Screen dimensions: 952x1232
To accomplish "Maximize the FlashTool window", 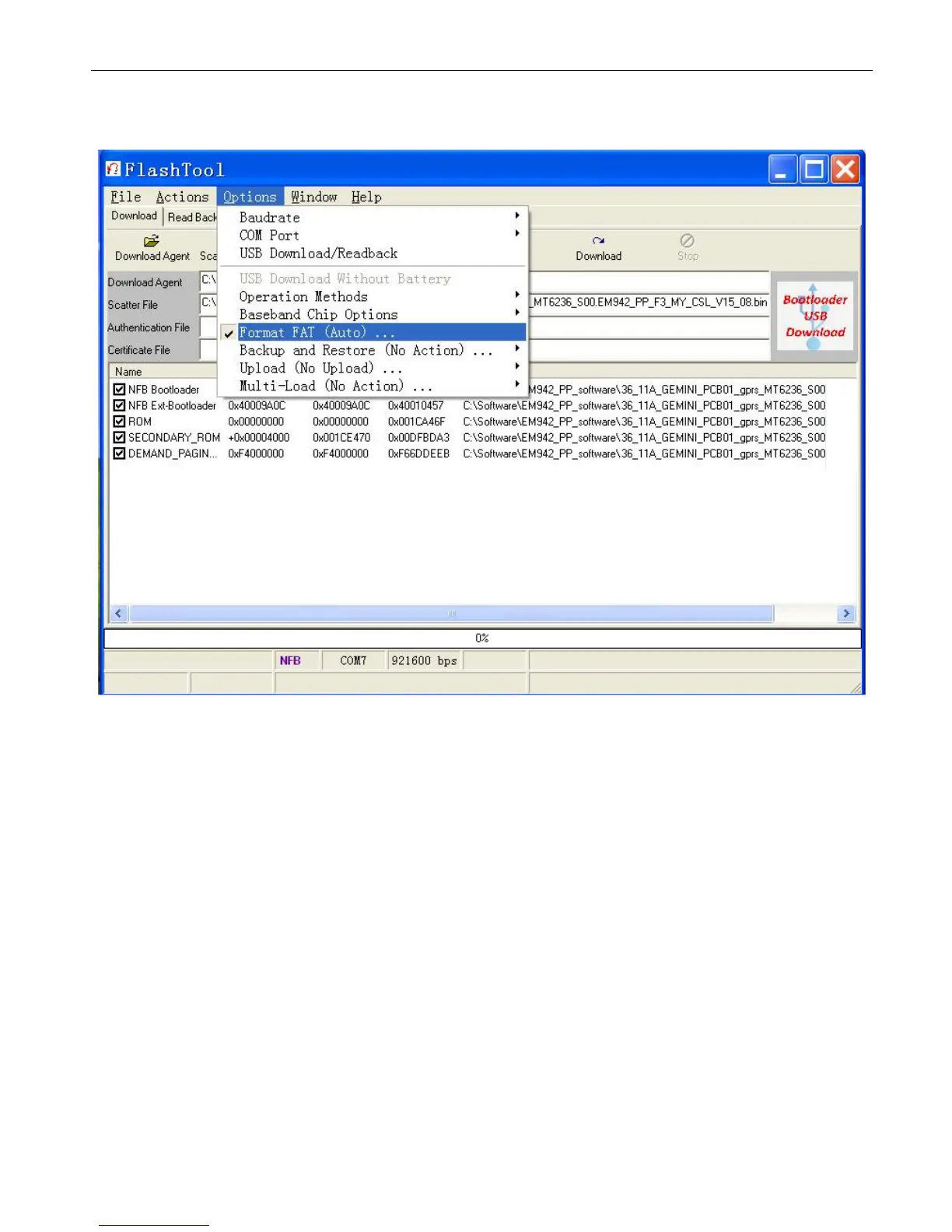I will click(814, 169).
